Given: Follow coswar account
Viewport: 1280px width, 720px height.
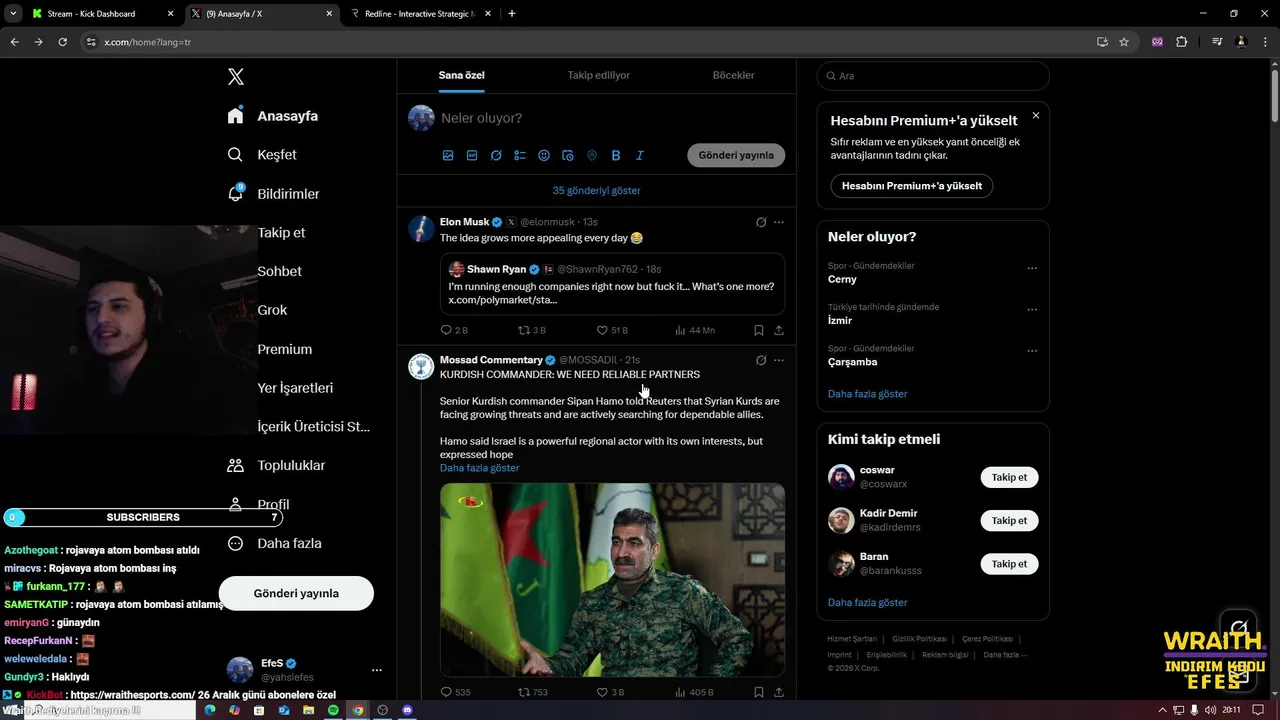Looking at the screenshot, I should tap(1009, 477).
